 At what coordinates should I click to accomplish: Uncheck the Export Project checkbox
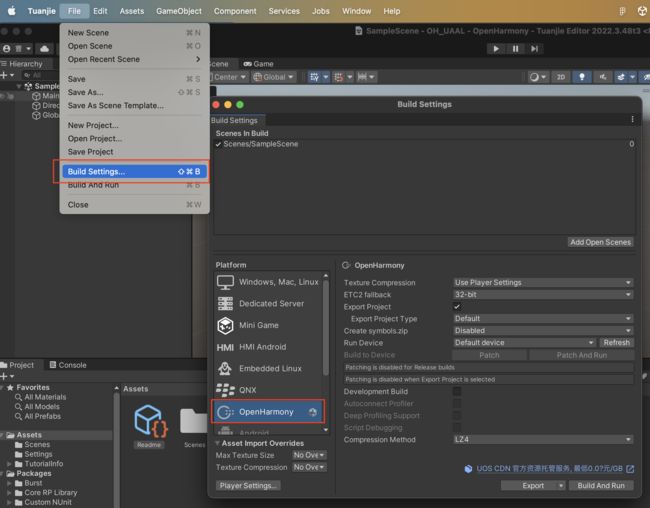[x=457, y=307]
